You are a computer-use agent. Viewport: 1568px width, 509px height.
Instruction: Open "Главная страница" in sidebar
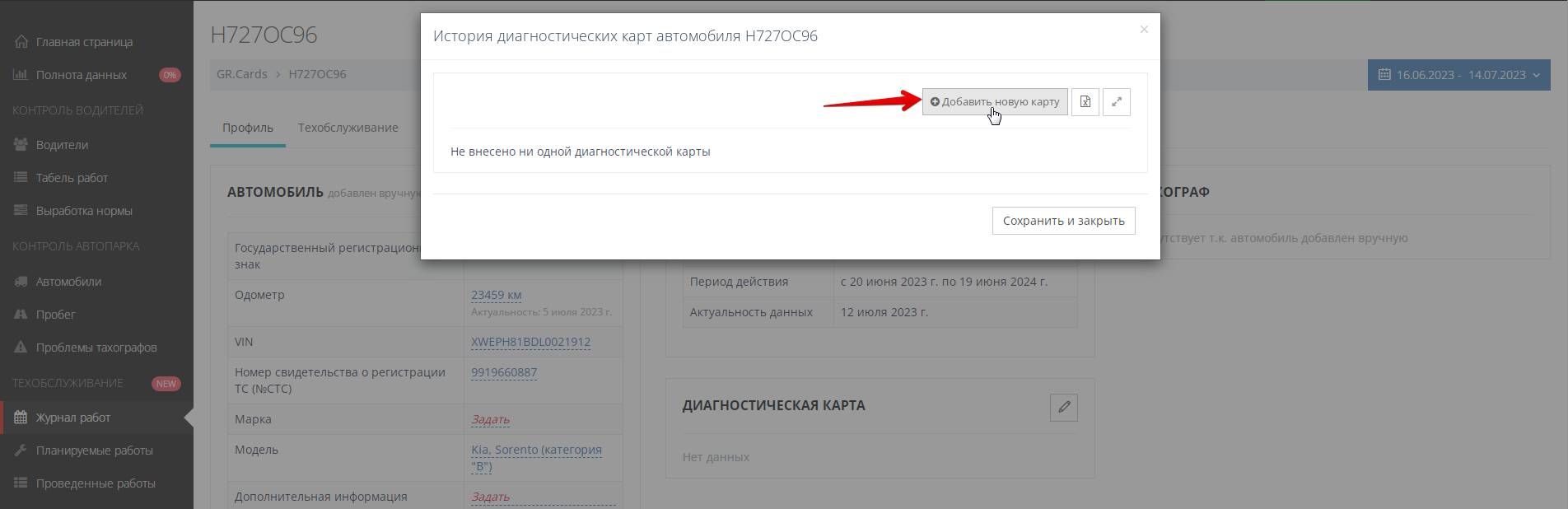(83, 42)
